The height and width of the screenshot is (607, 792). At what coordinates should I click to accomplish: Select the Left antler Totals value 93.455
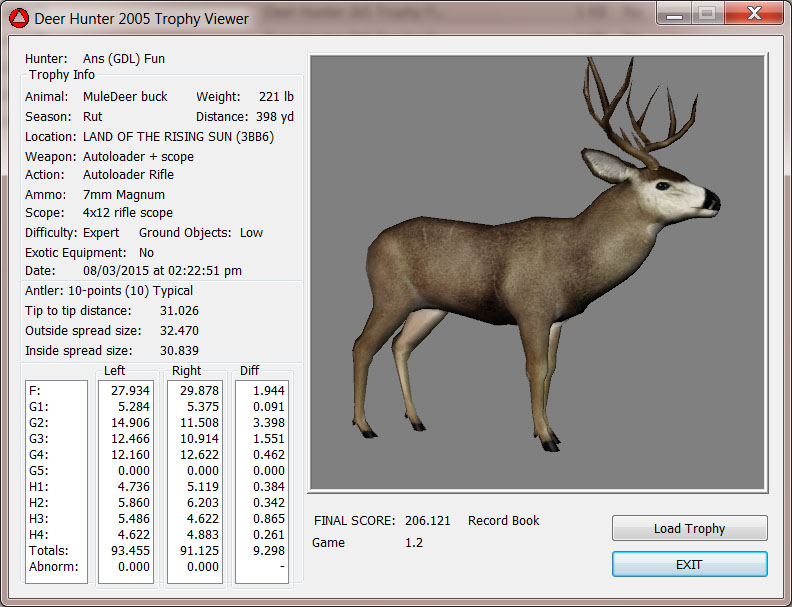point(128,550)
